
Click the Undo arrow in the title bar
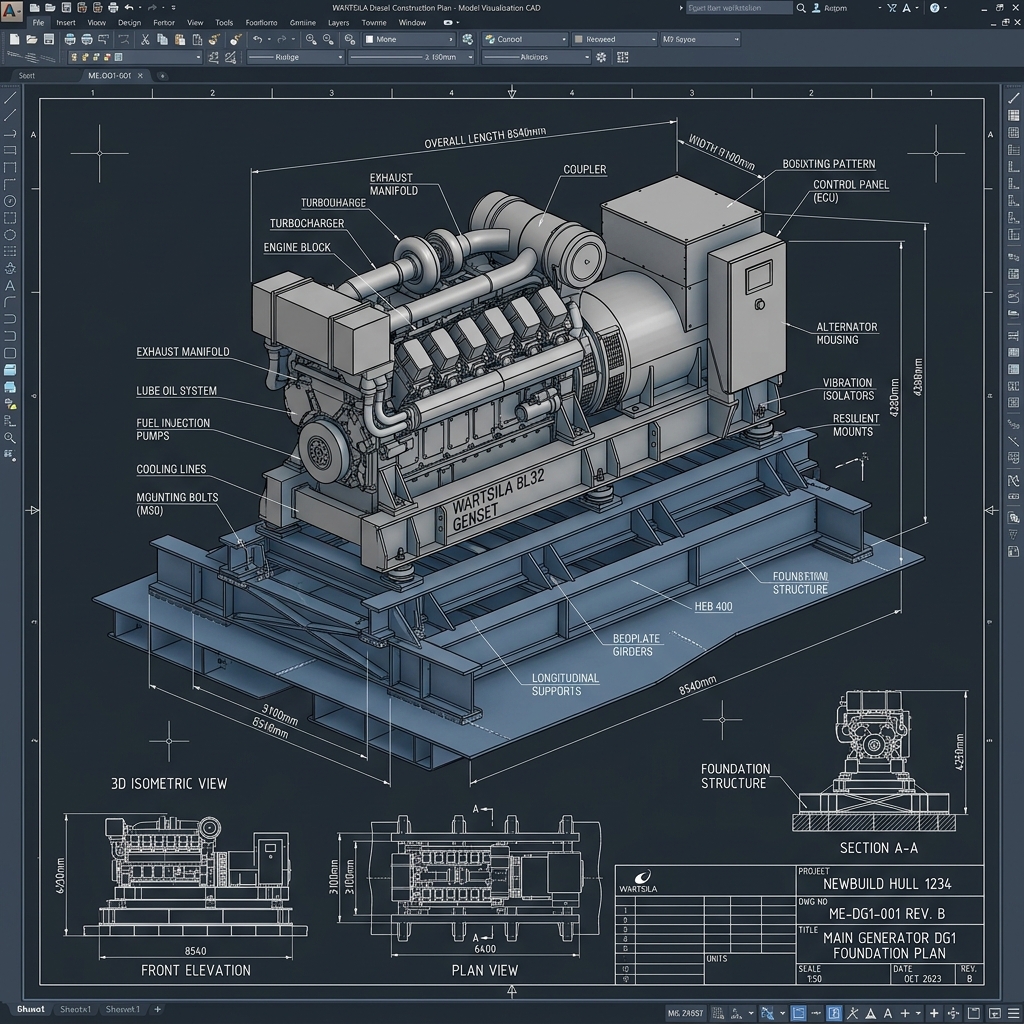[129, 8]
